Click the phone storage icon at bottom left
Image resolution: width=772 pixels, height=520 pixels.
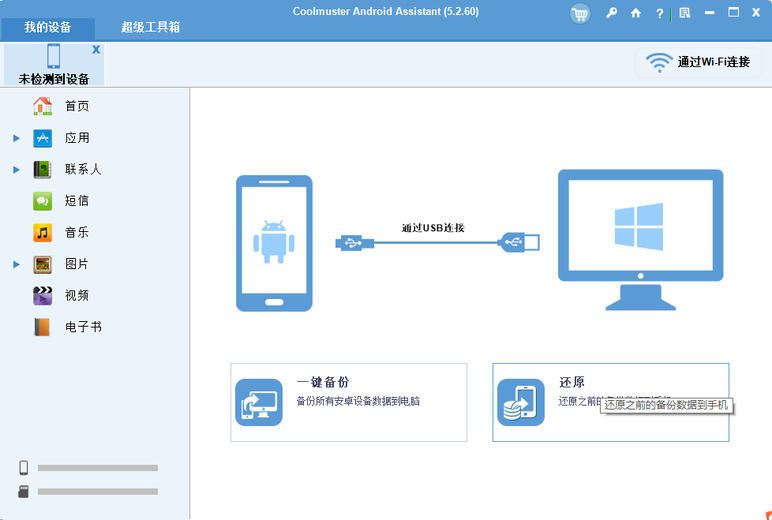coord(23,468)
